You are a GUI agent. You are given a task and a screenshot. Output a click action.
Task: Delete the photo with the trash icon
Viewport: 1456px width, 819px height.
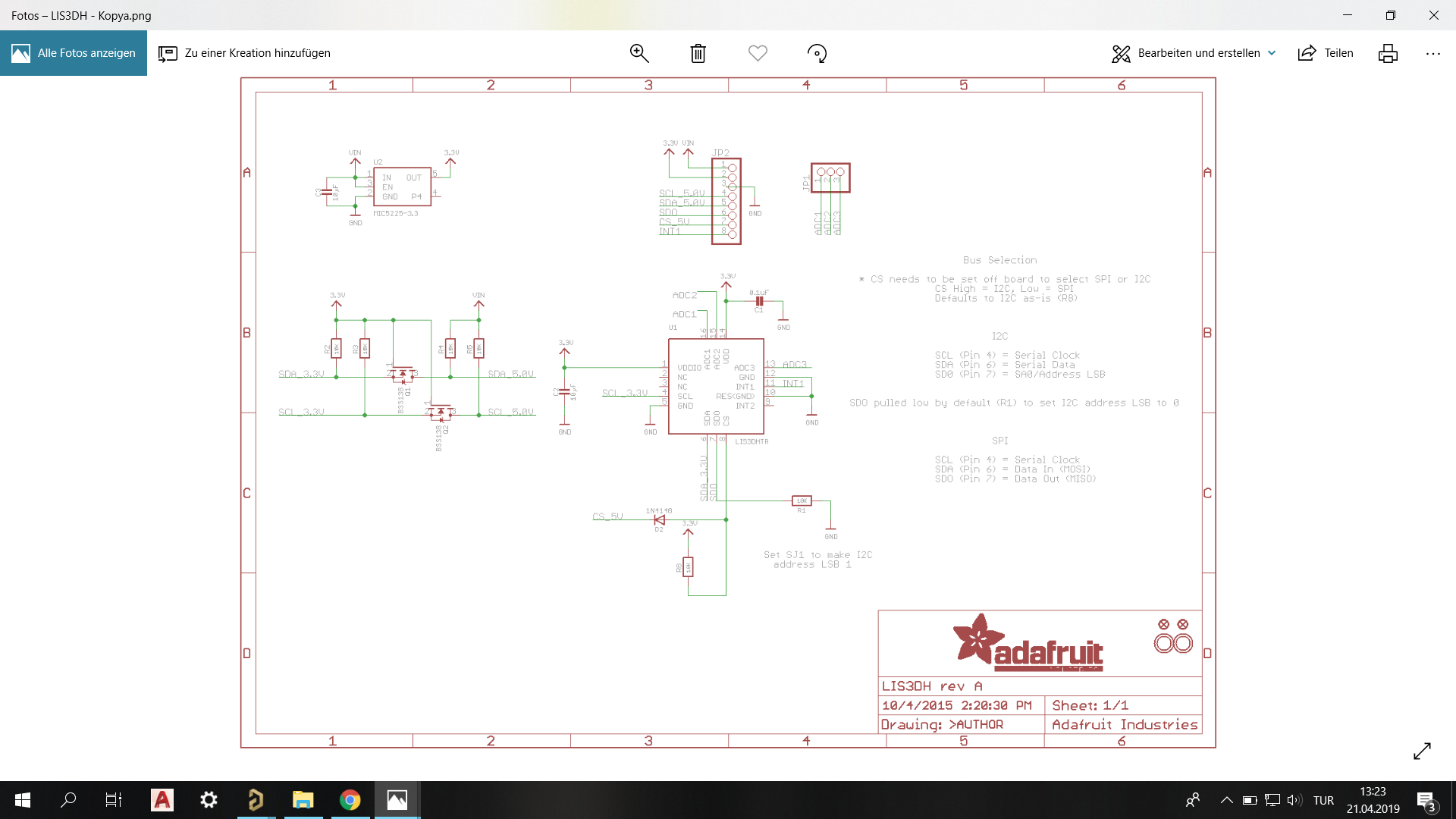(x=698, y=53)
